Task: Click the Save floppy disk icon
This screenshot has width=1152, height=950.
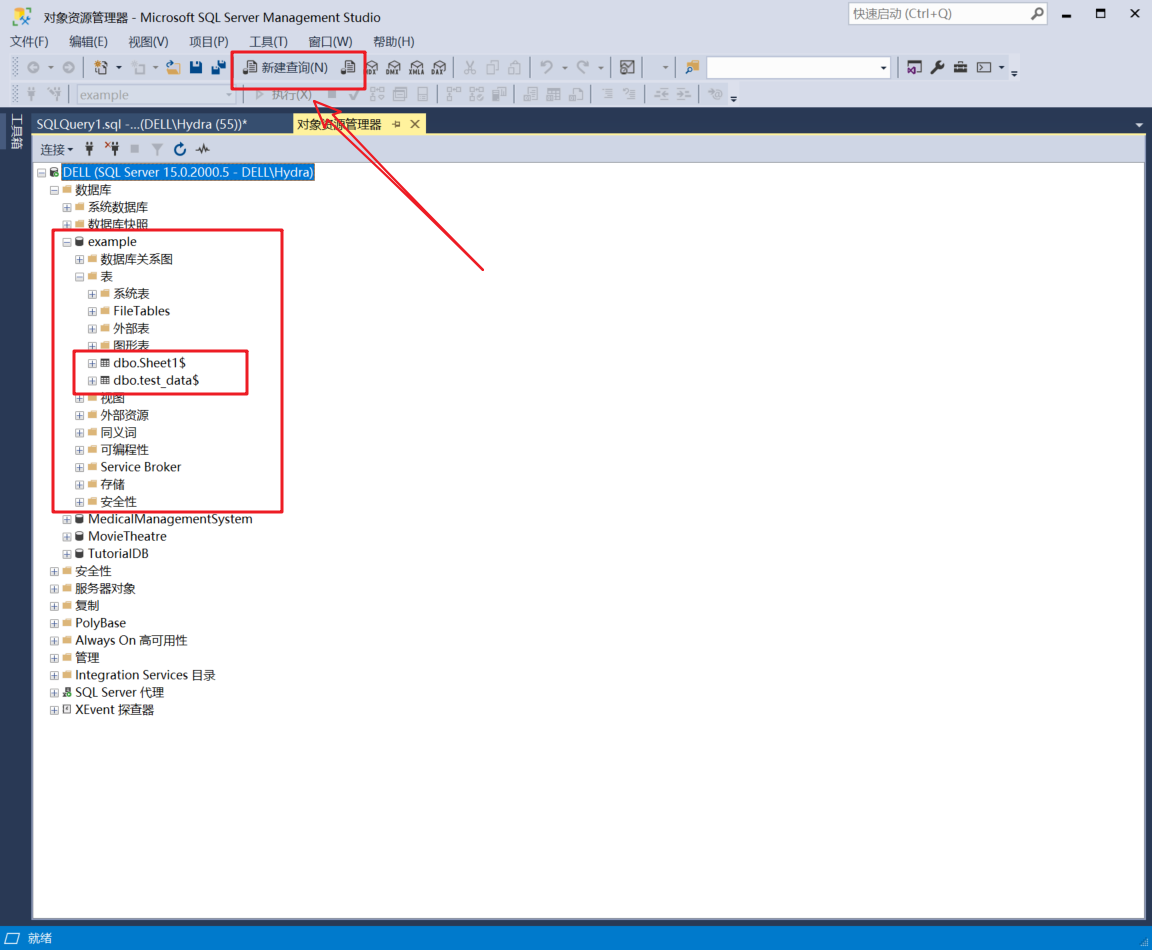Action: [x=195, y=68]
